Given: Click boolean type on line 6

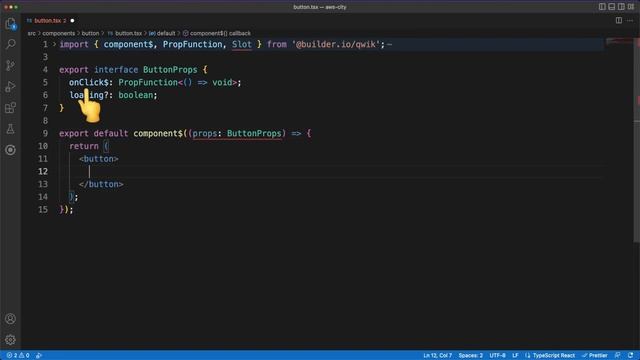Looking at the screenshot, I should click(x=136, y=95).
